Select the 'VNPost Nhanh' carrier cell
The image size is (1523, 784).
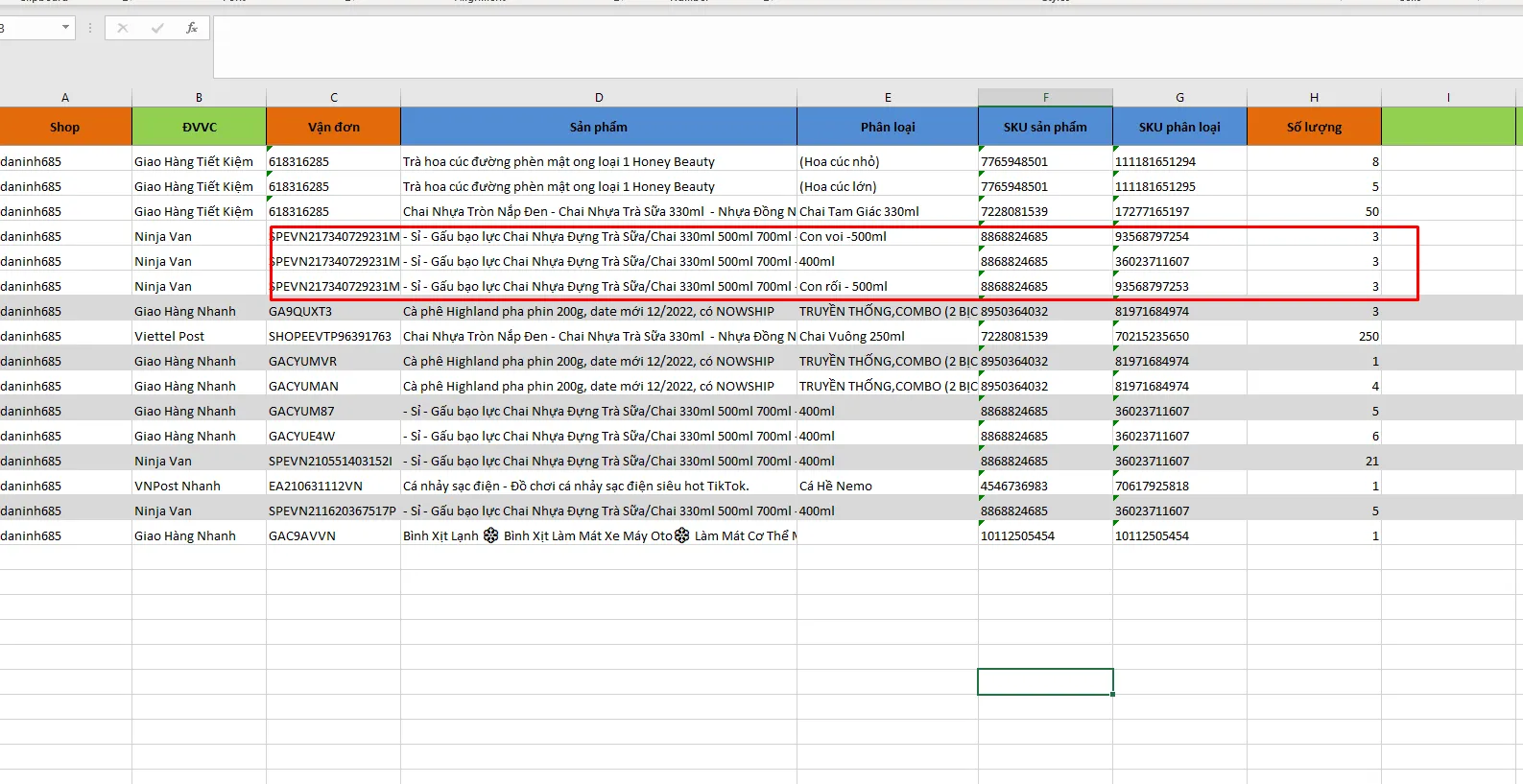[x=200, y=486]
